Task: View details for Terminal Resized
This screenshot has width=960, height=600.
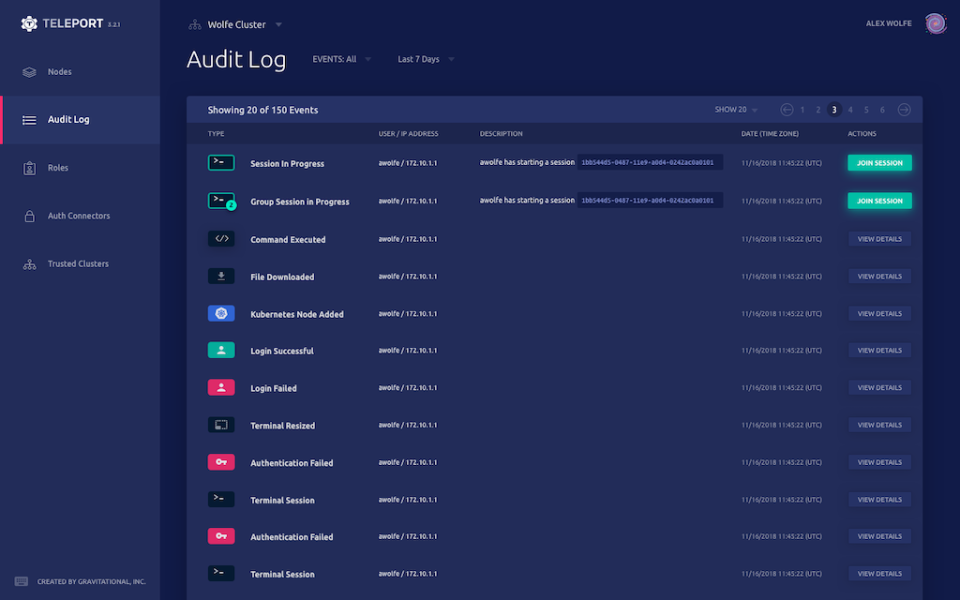Action: [x=879, y=425]
